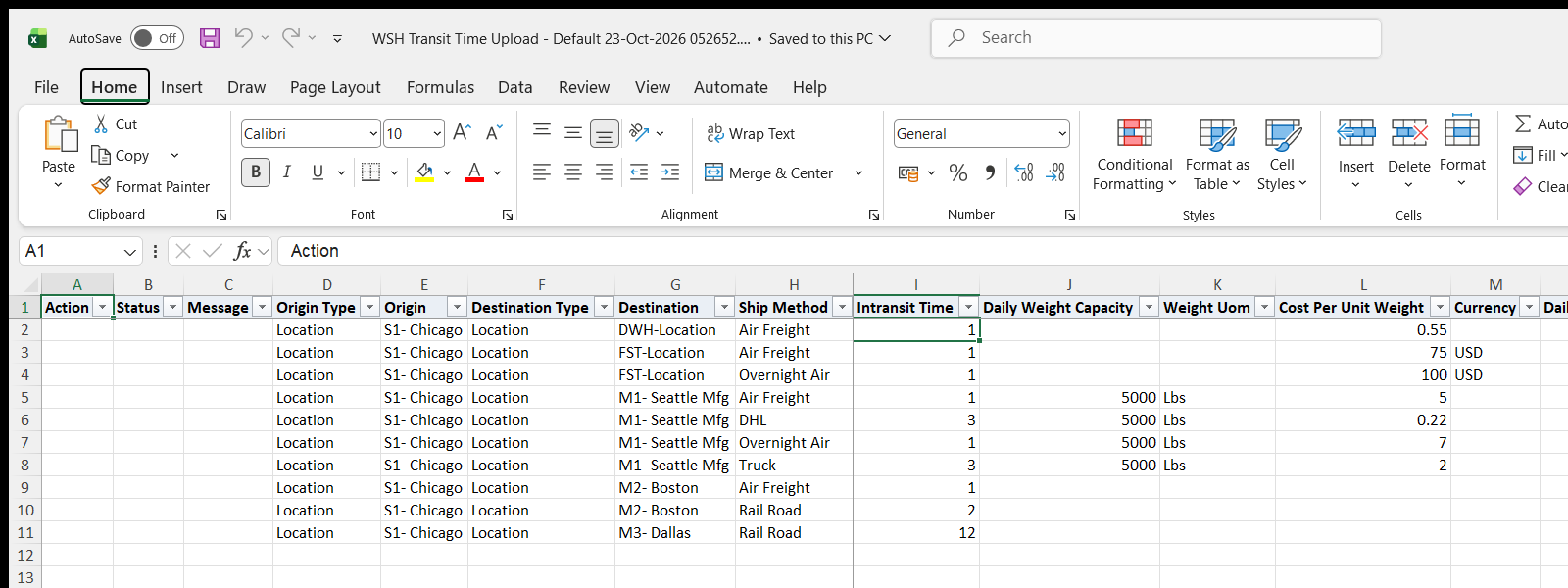Image resolution: width=1568 pixels, height=588 pixels.
Task: Click the Orientation text-angle icon
Action: click(x=639, y=132)
